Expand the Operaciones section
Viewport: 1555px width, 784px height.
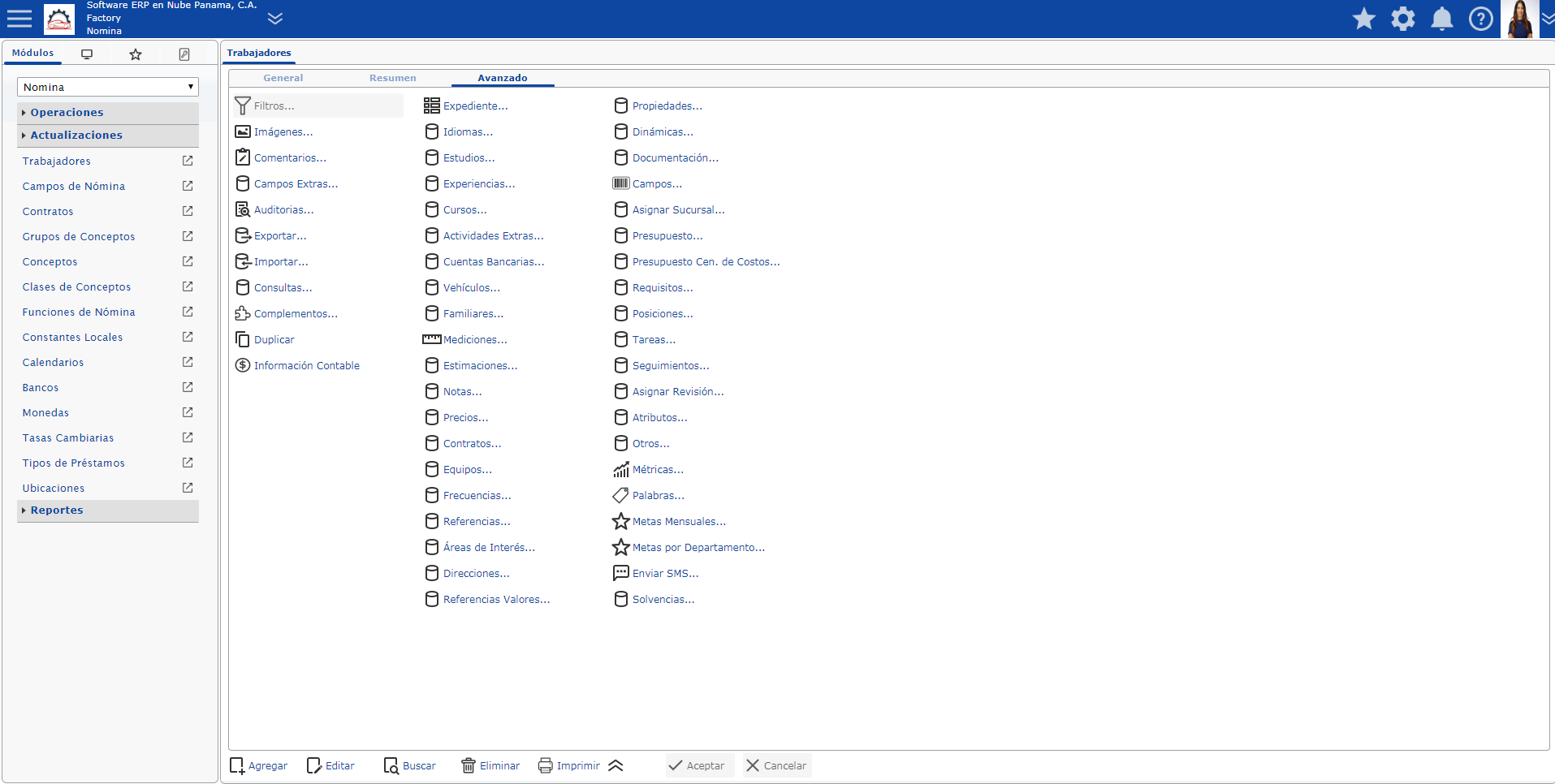click(108, 113)
